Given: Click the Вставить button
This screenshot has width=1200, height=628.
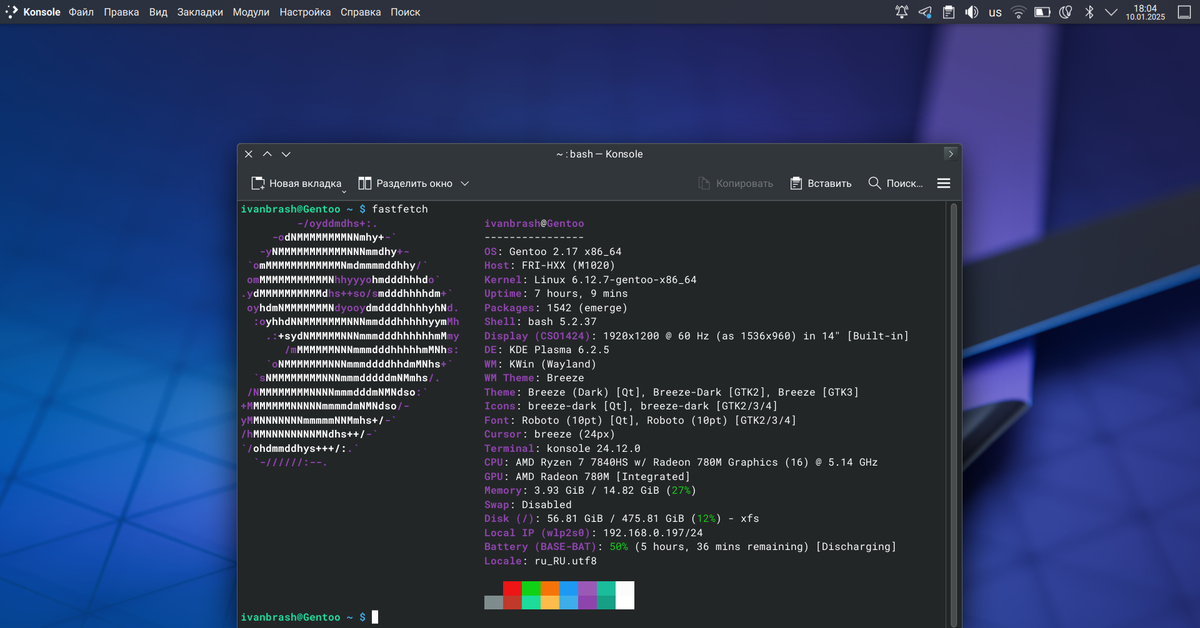Looking at the screenshot, I should 820,183.
